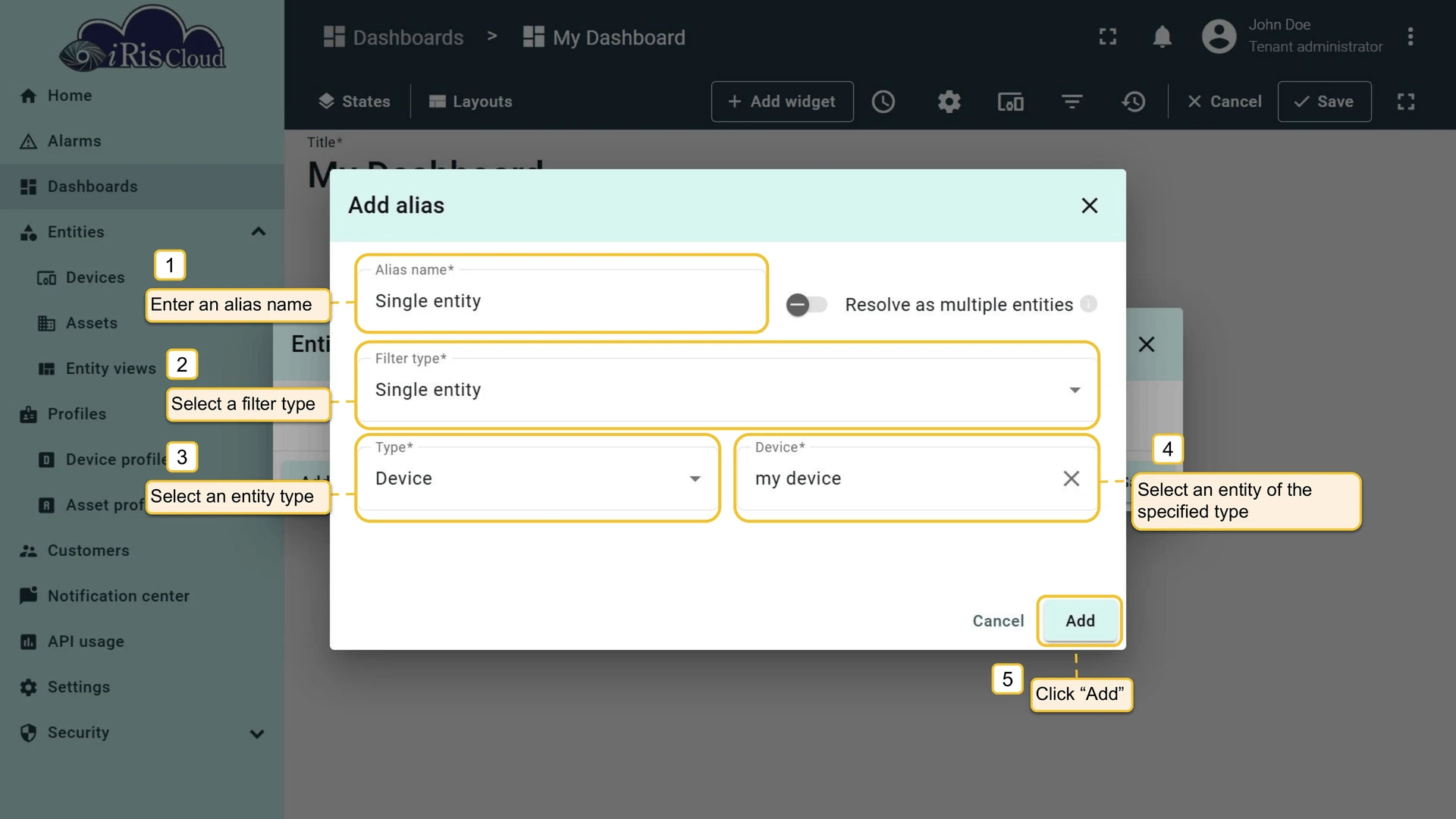Open notifications bell icon
The image size is (1456, 819).
coord(1162,36)
